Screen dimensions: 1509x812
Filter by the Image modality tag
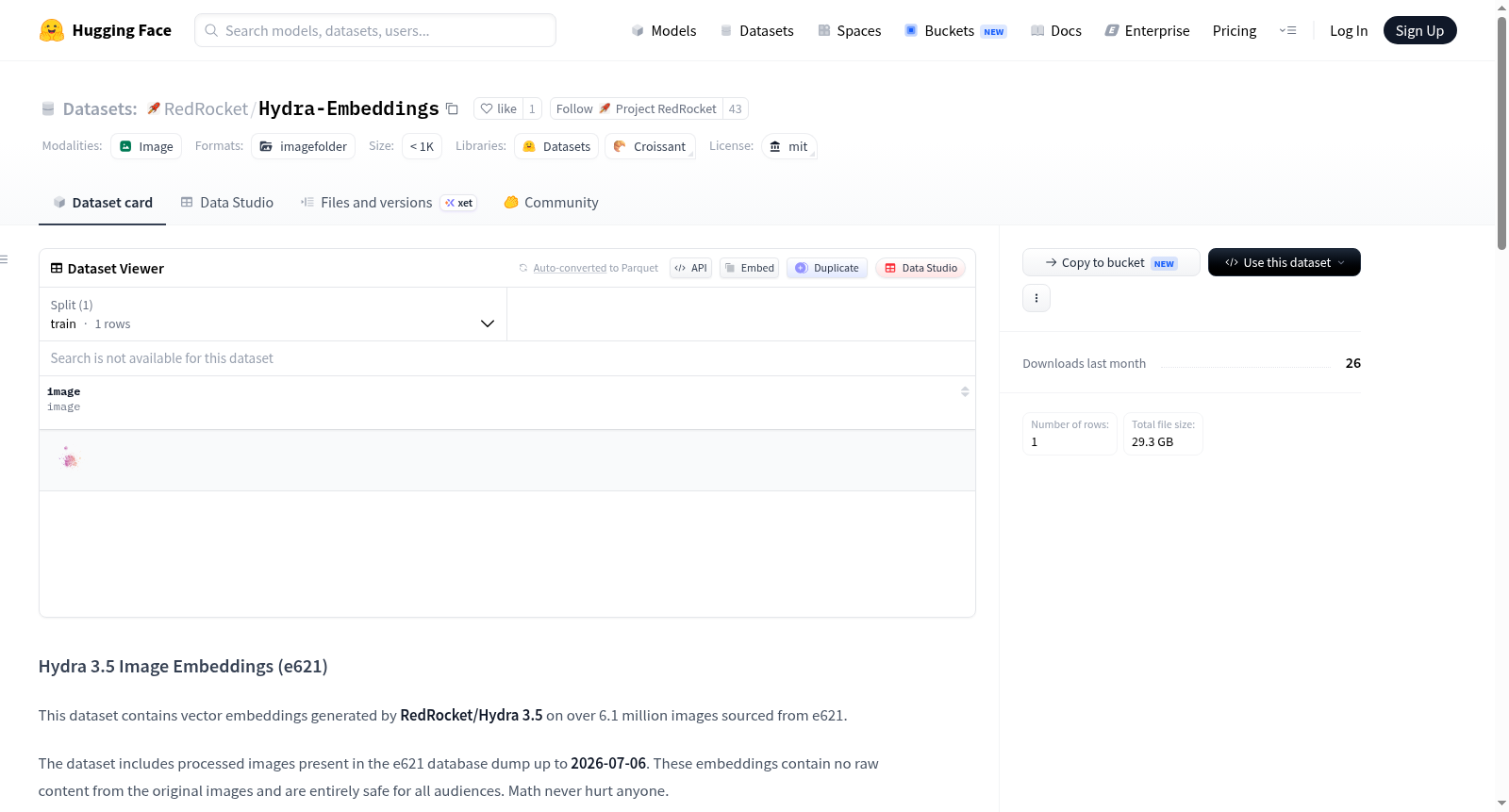146,146
